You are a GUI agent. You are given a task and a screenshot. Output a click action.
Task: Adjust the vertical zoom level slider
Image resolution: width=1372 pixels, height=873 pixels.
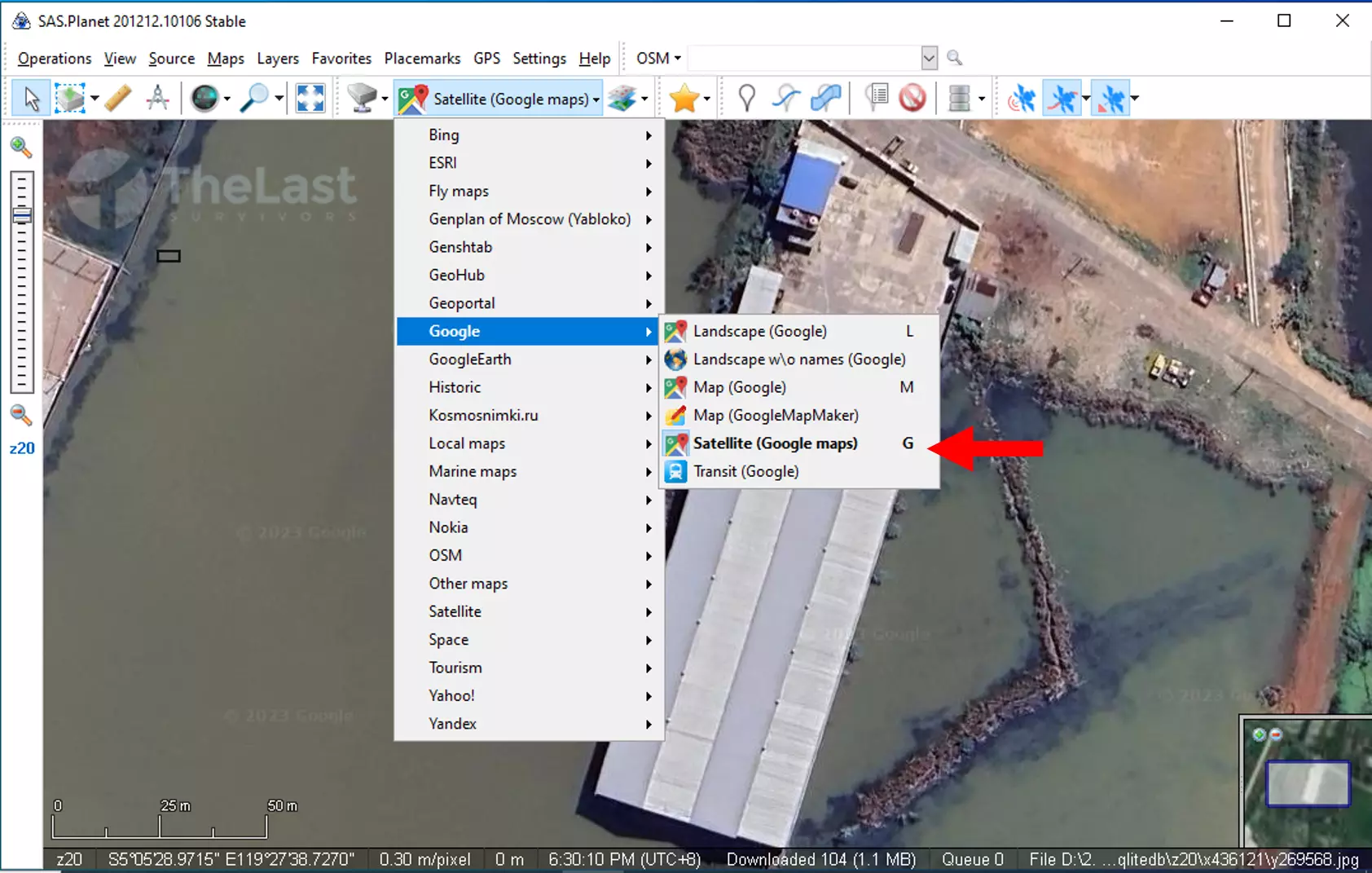pyautogui.click(x=22, y=282)
